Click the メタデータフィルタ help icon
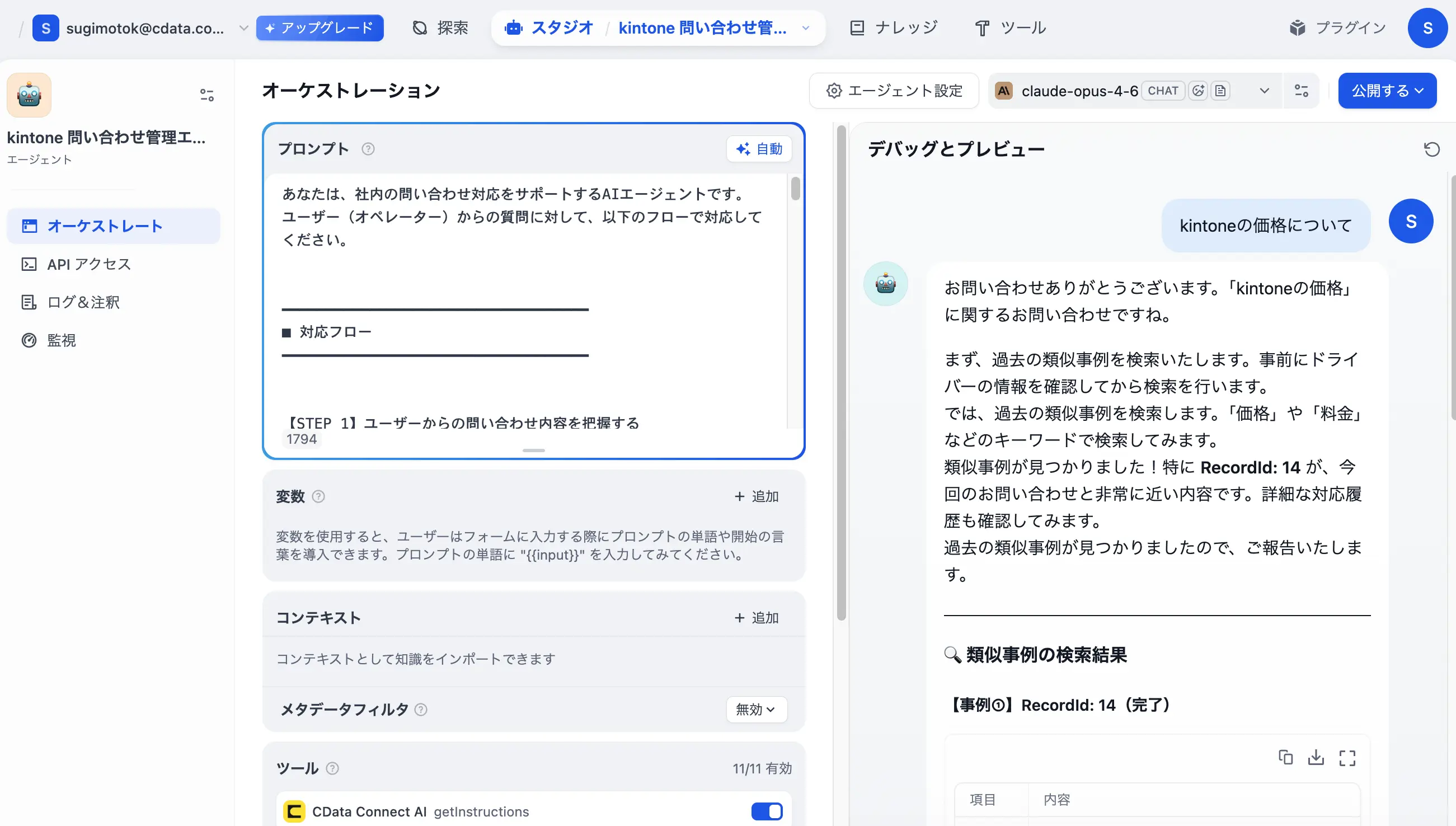The image size is (1456, 826). pyautogui.click(x=421, y=709)
